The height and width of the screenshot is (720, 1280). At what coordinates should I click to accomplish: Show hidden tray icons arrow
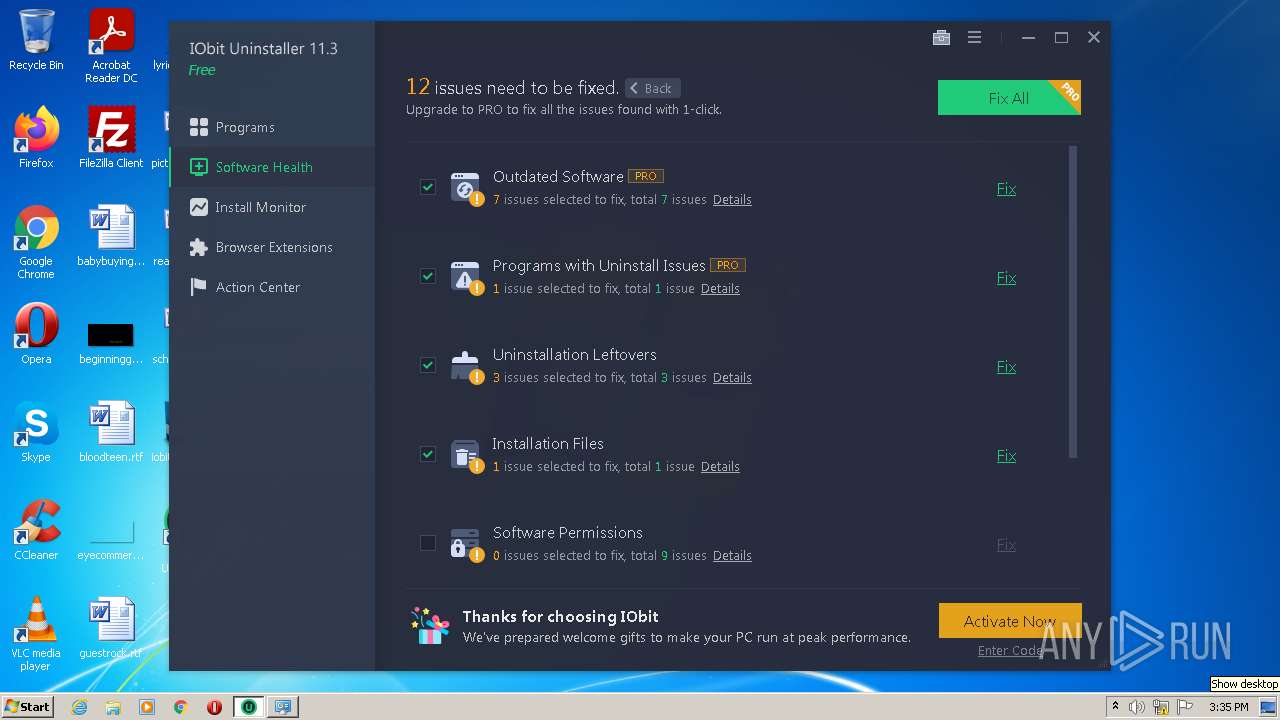coord(1115,707)
